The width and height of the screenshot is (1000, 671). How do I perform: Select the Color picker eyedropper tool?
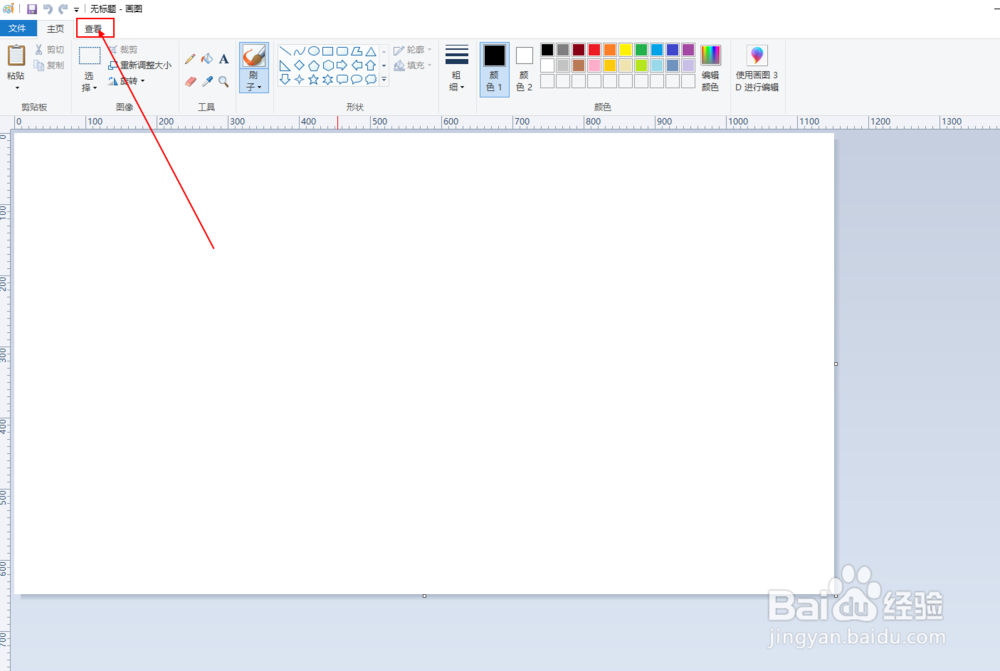tap(207, 81)
